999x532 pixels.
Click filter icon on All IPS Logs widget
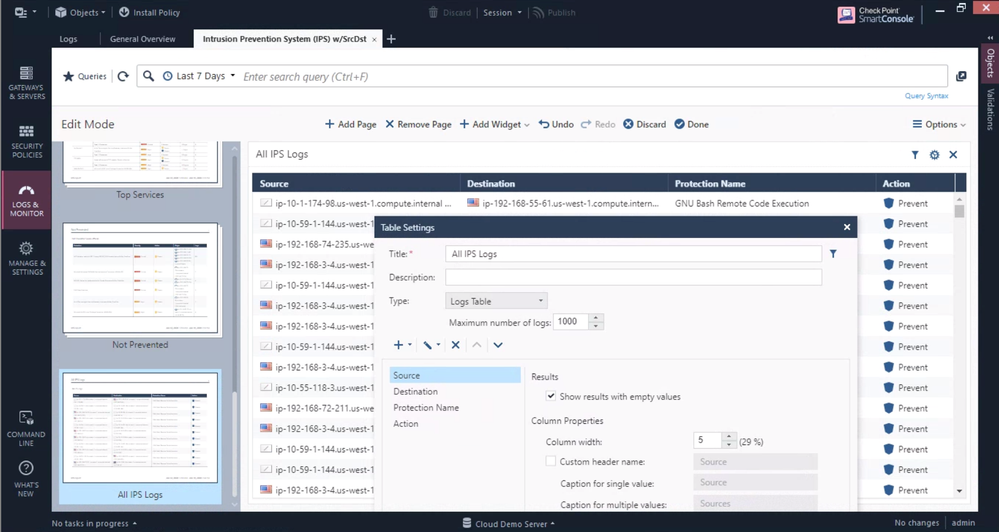[915, 155]
